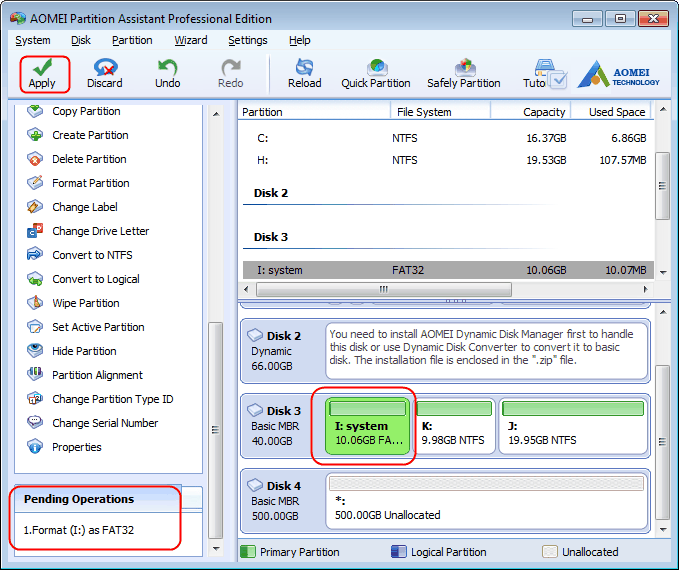The height and width of the screenshot is (570, 679).
Task: Open Properties via its info icon
Action: (35, 447)
